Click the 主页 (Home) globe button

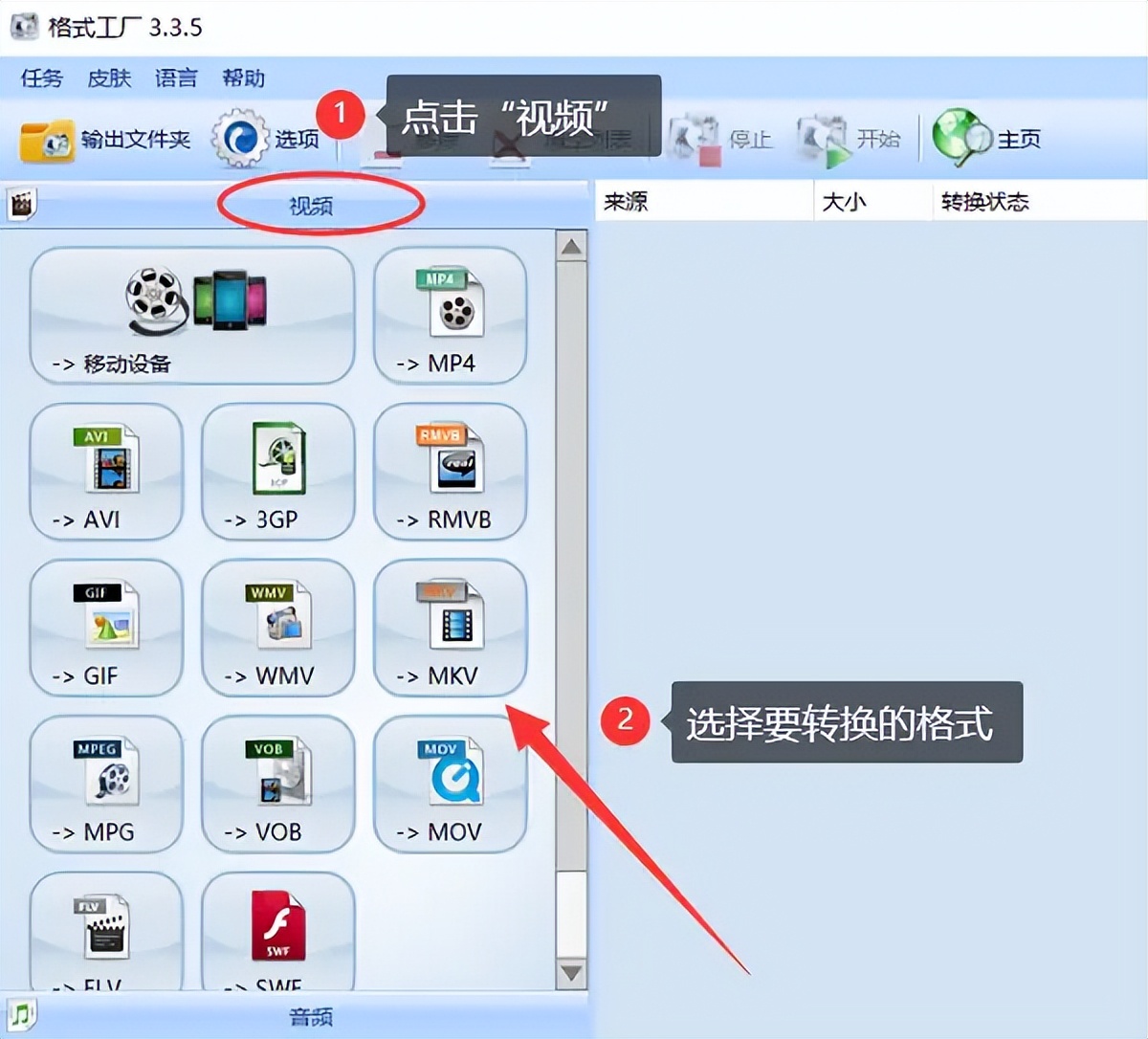point(987,140)
